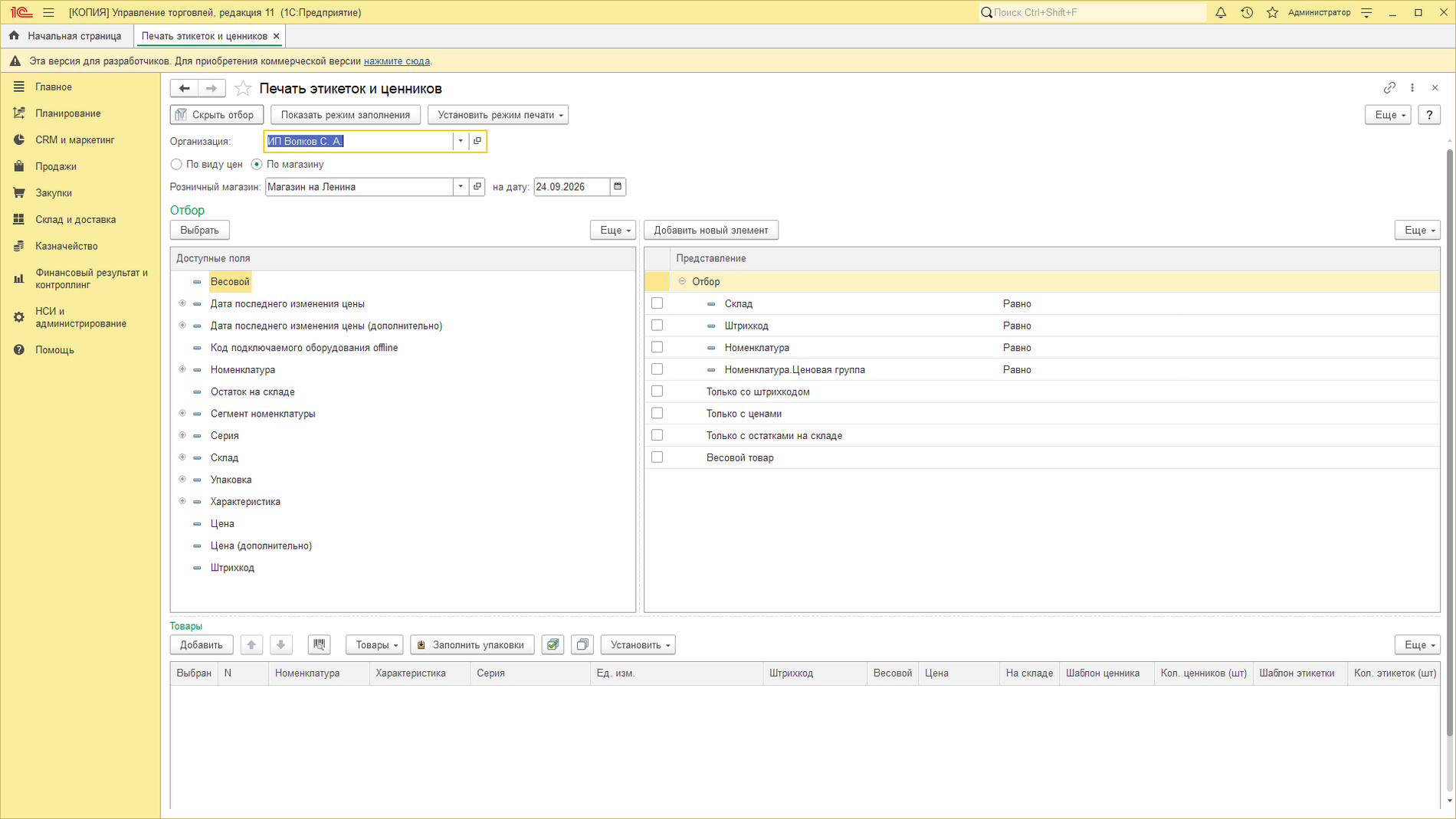Image resolution: width=1456 pixels, height=819 pixels.
Task: Open the Продажи section
Action: pyautogui.click(x=56, y=166)
